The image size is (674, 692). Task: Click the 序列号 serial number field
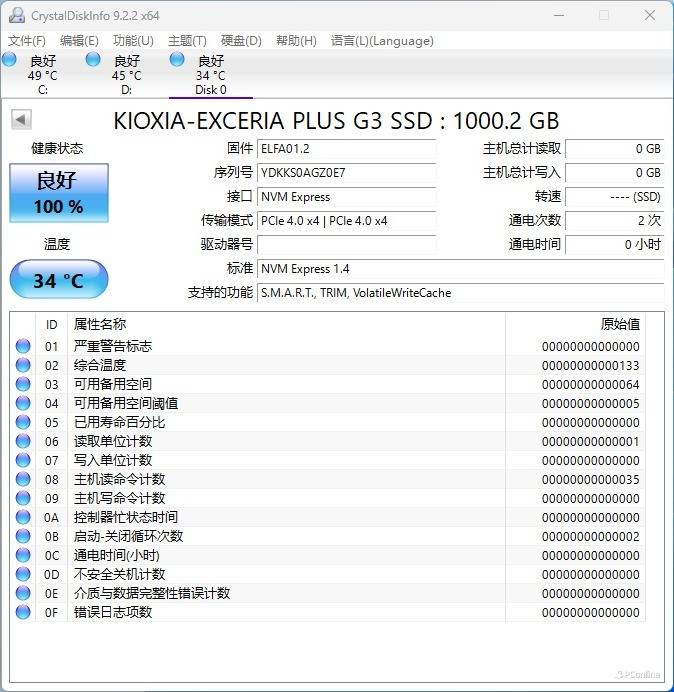click(346, 172)
